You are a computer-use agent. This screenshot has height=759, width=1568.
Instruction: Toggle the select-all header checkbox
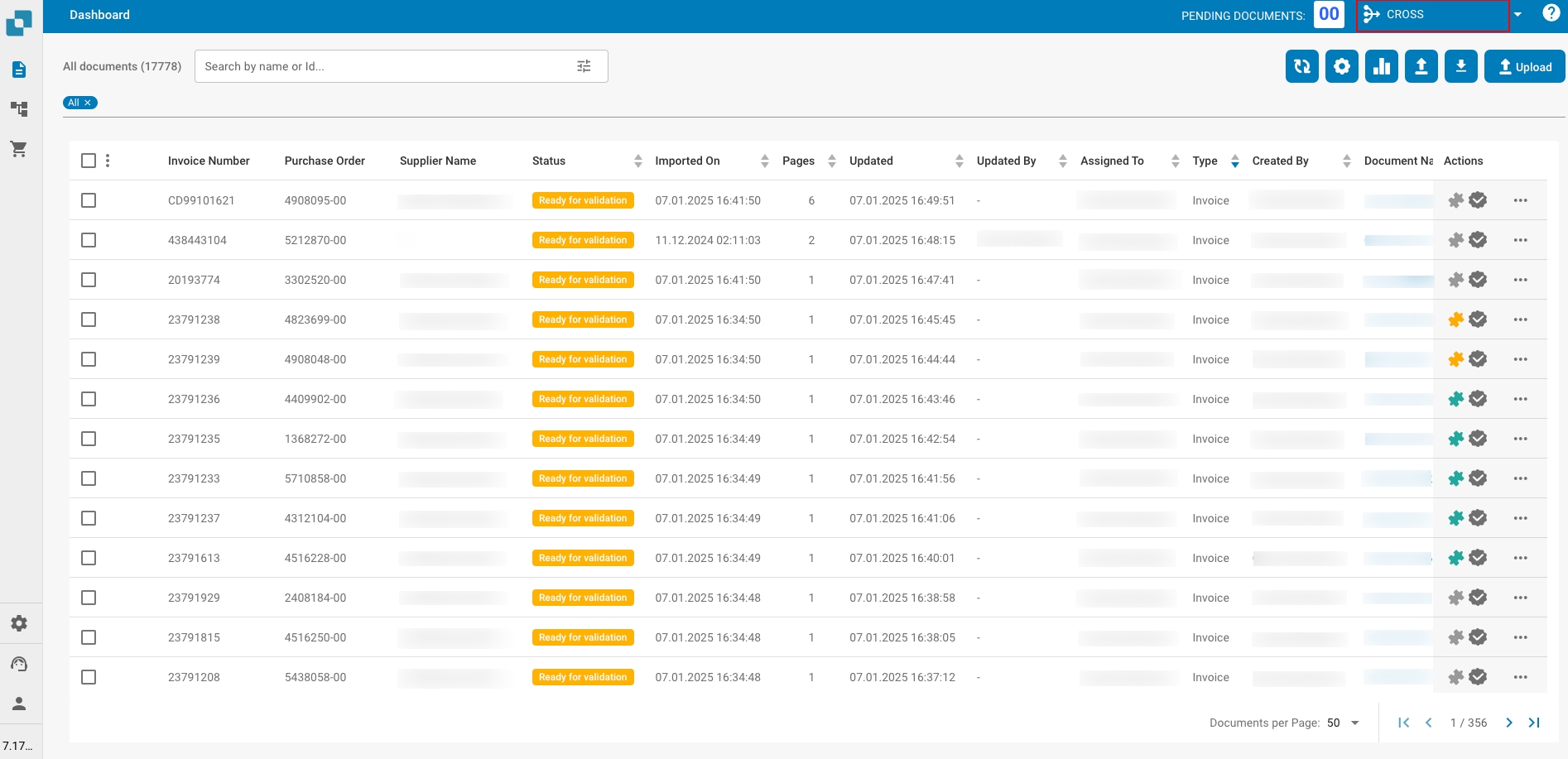(89, 161)
